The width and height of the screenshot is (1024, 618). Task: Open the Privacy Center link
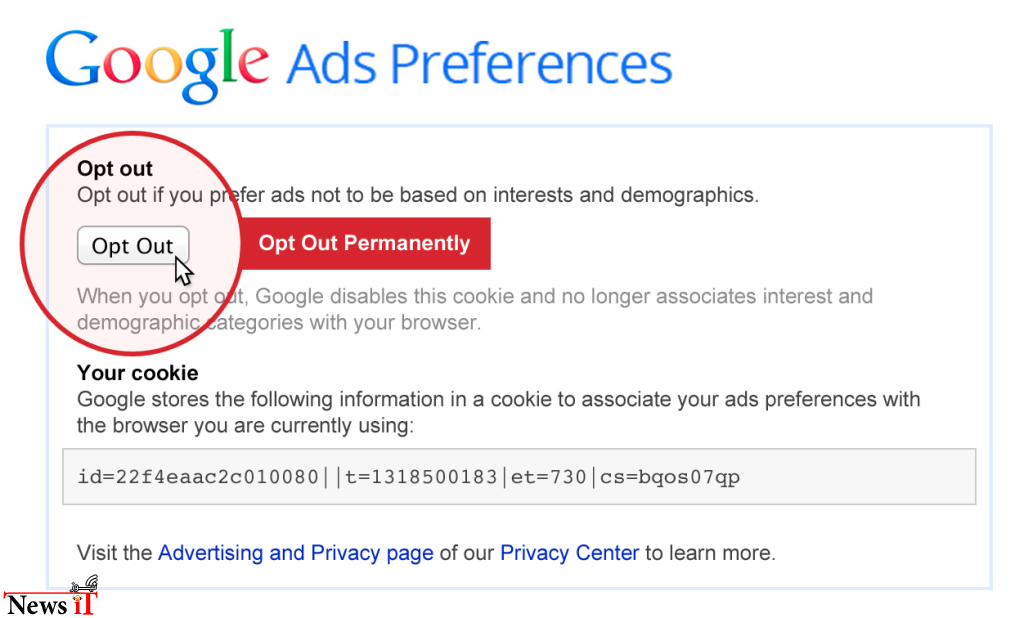coord(569,553)
